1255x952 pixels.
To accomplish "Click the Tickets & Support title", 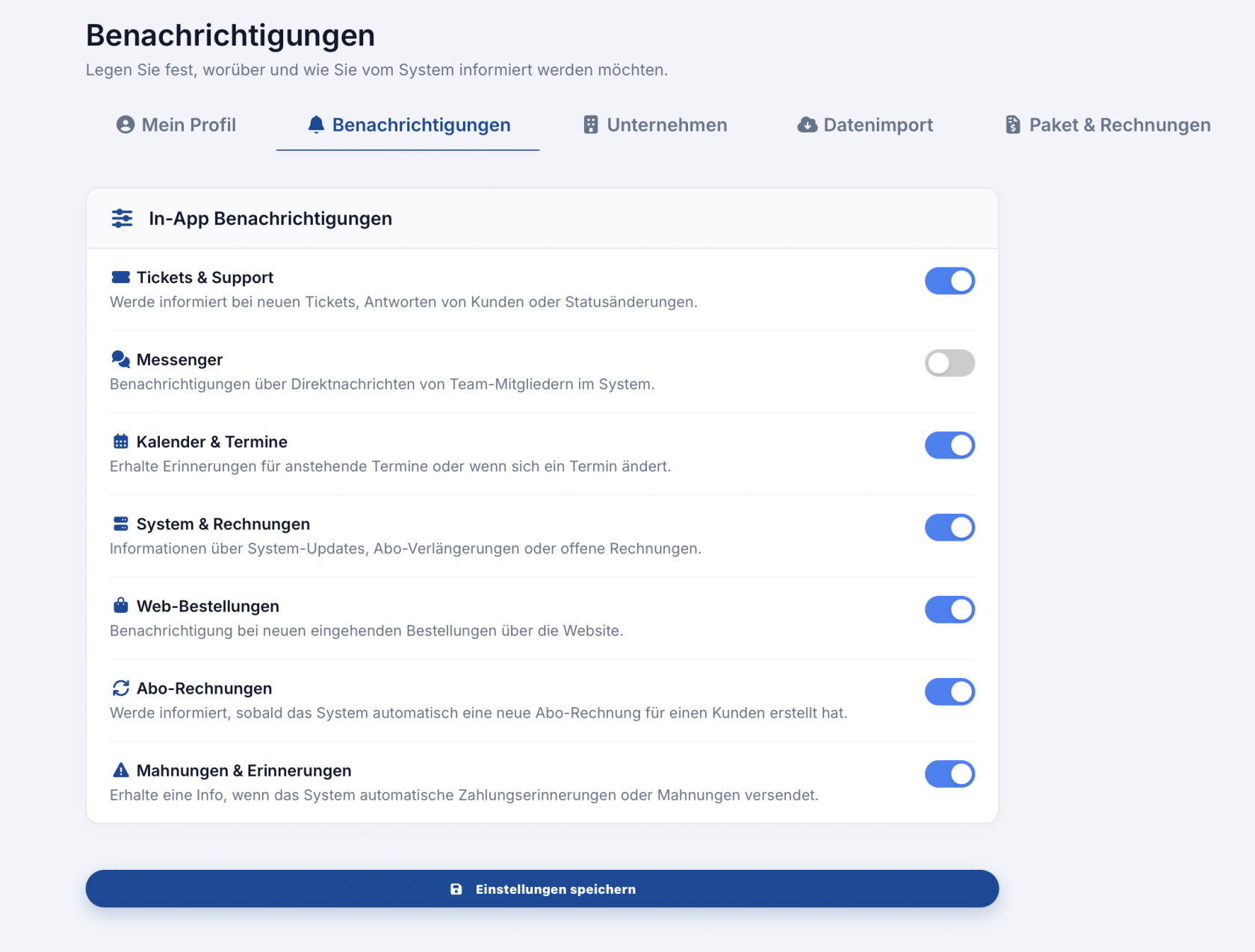I will coord(205,278).
